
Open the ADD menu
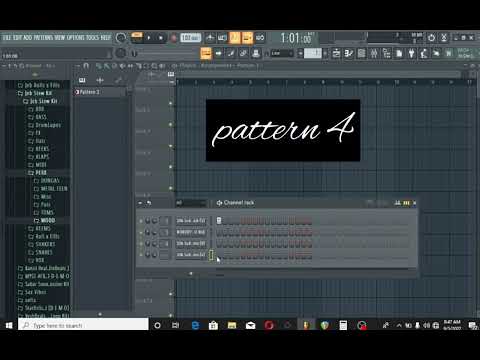tap(28, 38)
